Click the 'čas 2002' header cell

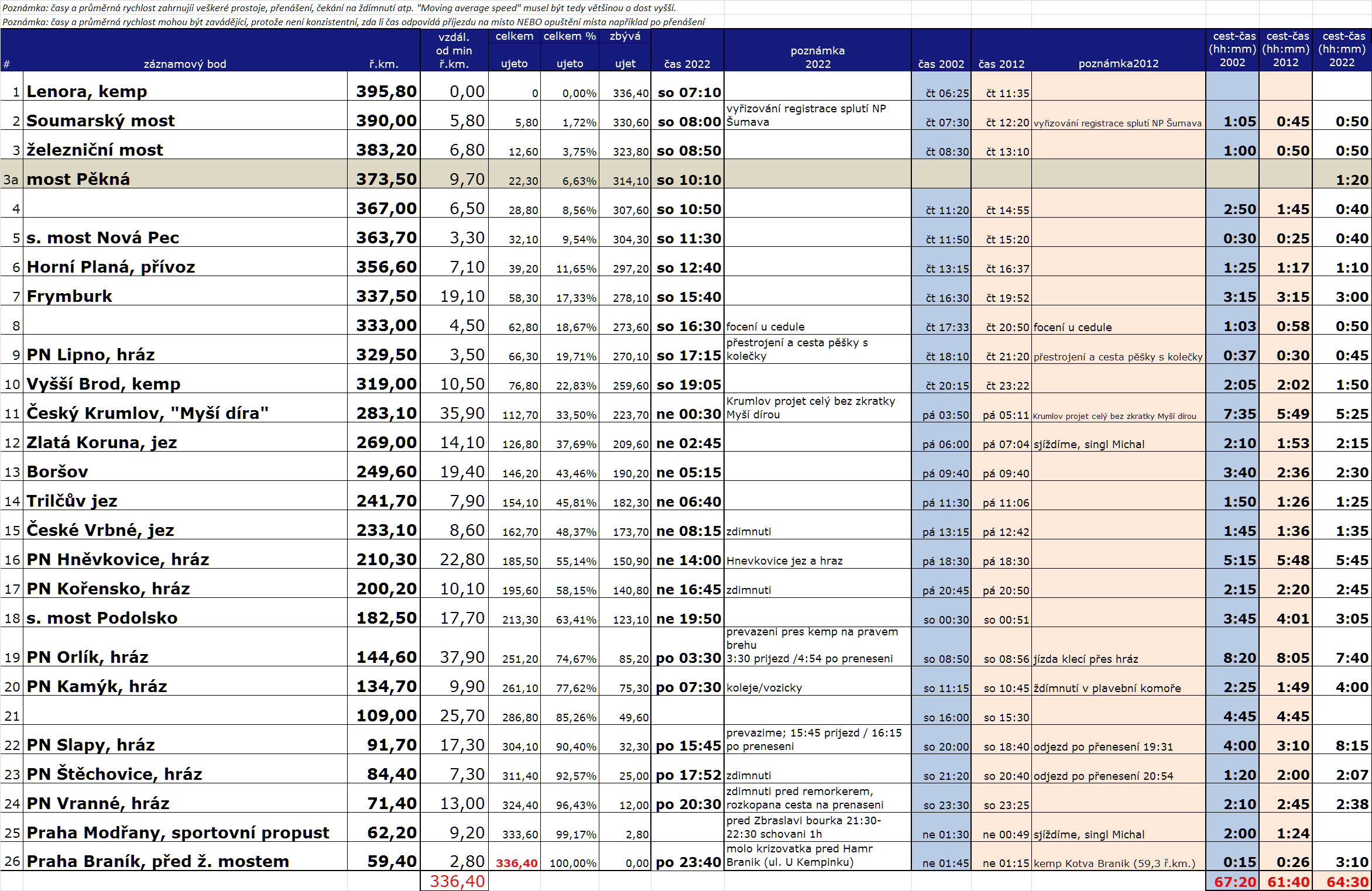point(941,64)
